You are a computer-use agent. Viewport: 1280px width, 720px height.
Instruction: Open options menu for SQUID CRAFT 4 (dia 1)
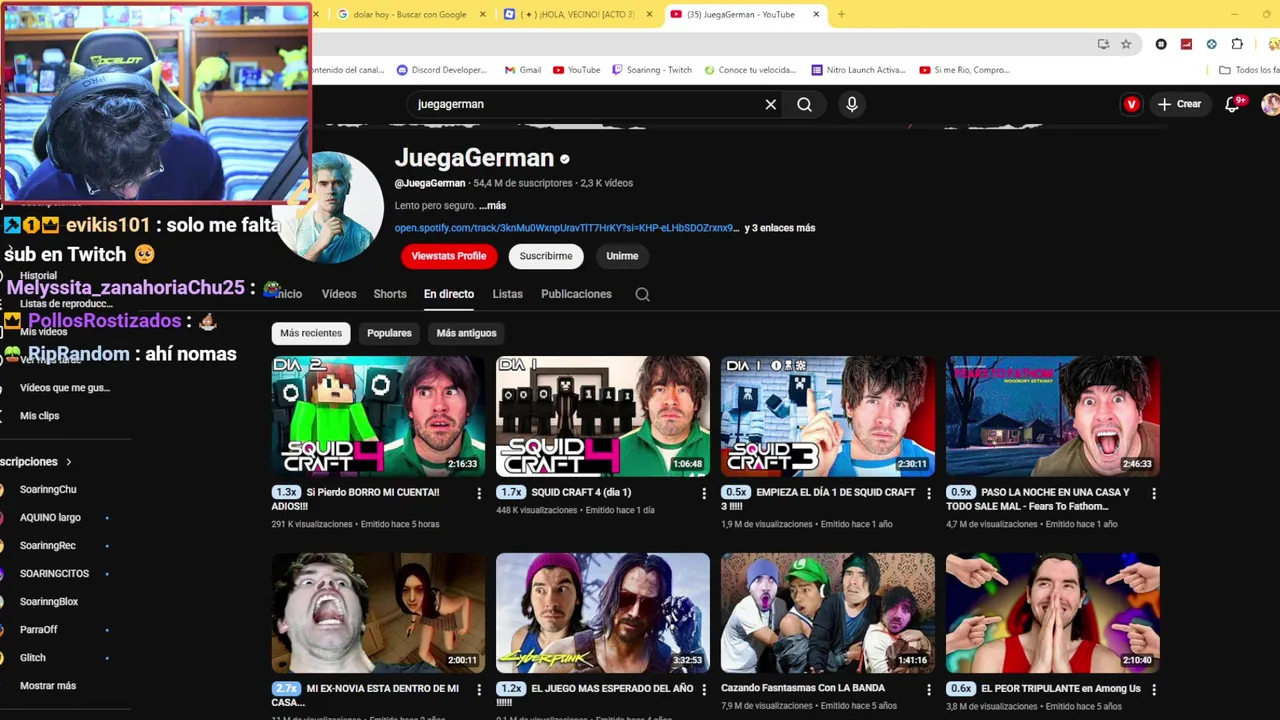coord(704,493)
